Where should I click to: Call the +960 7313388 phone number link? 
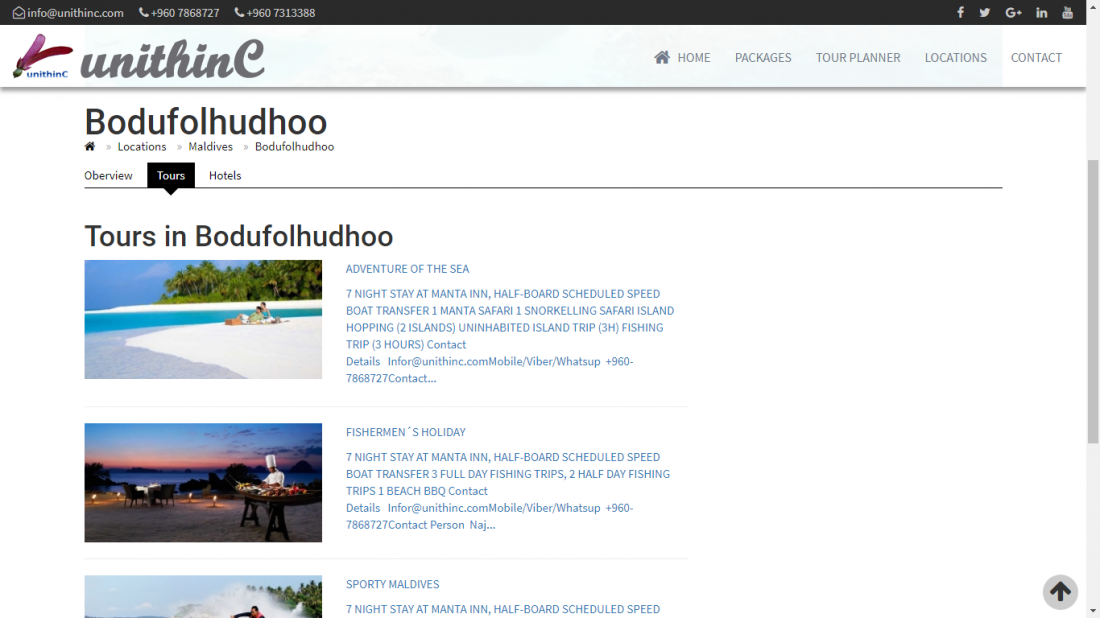click(281, 13)
